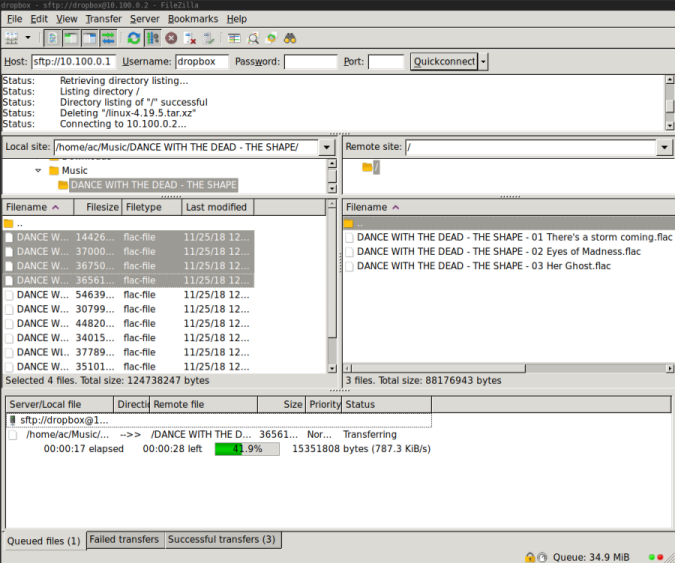Viewport: 675px width, 563px height.
Task: Sort remote files by Filename column
Action: click(508, 207)
